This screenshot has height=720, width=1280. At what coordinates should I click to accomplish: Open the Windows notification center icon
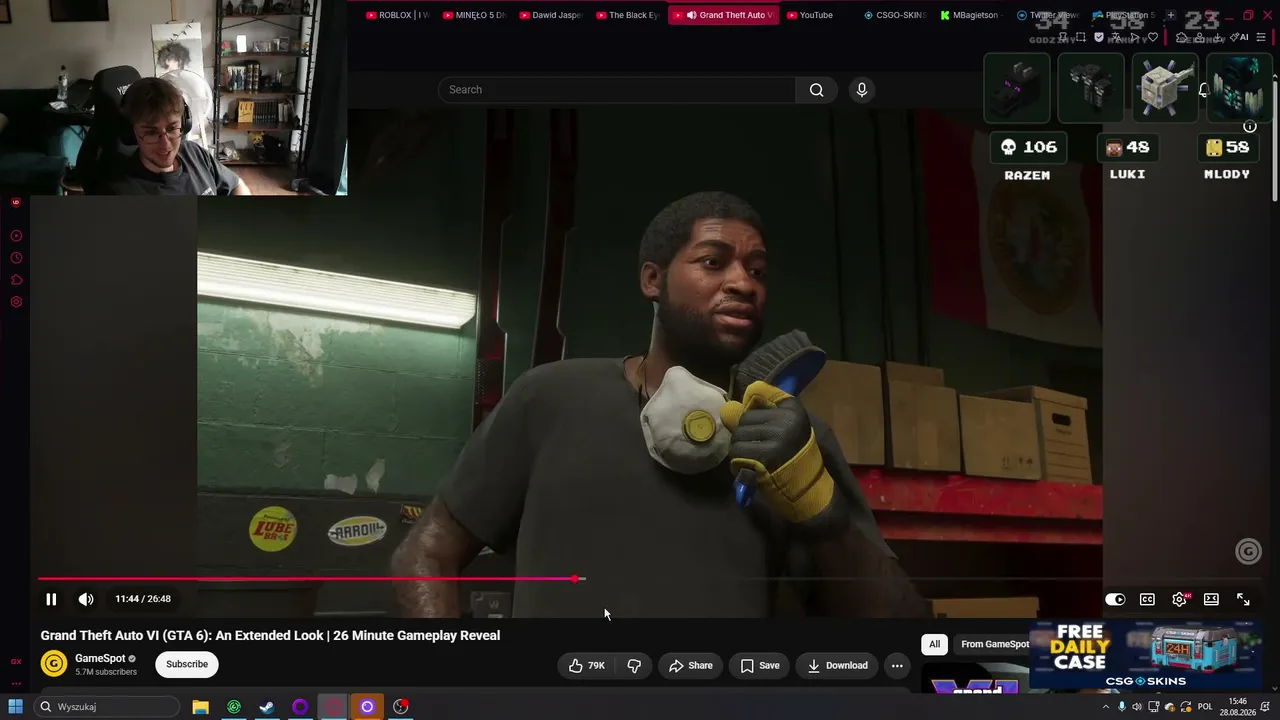[1266, 707]
